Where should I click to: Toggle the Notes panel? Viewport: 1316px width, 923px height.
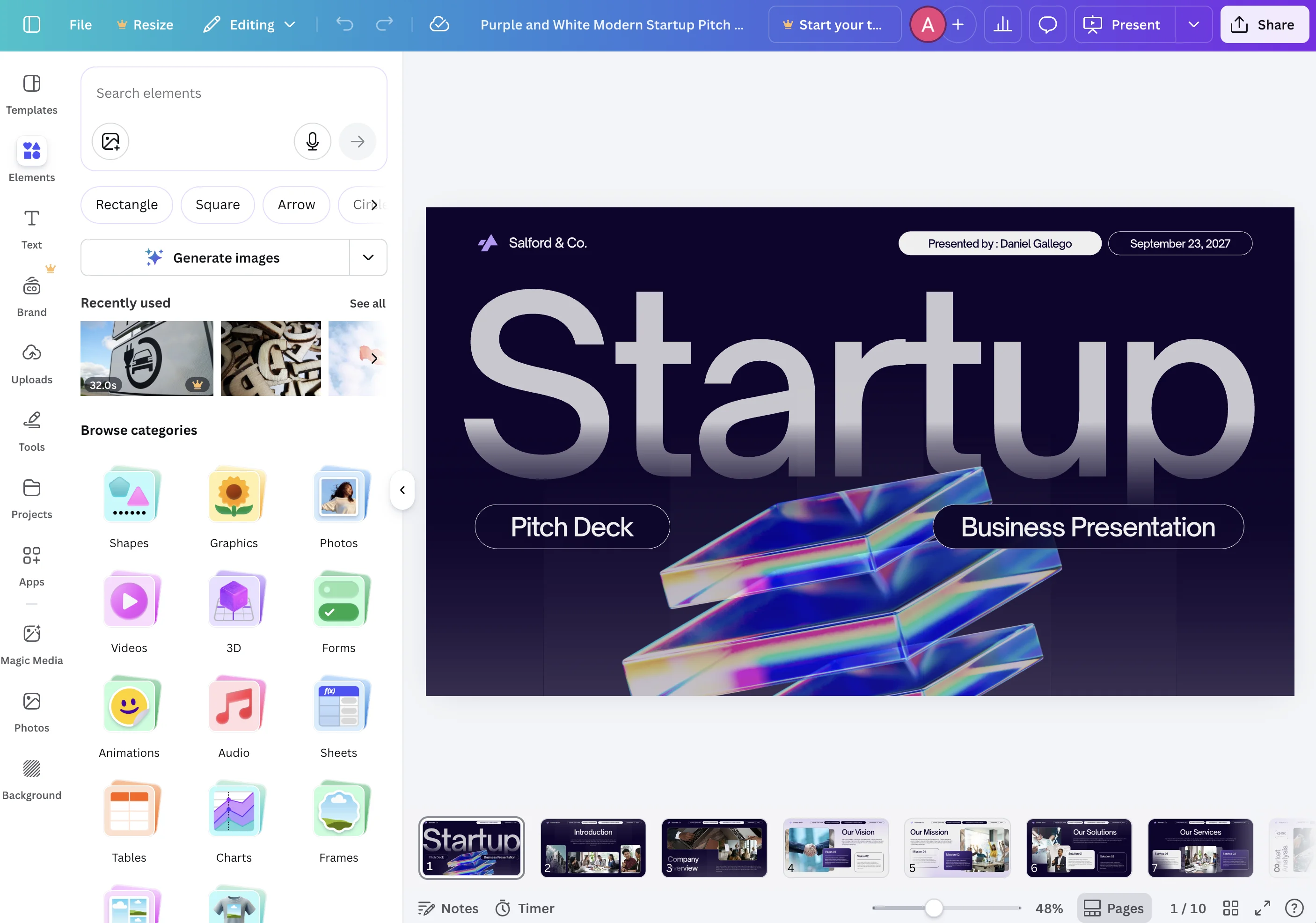tap(448, 908)
